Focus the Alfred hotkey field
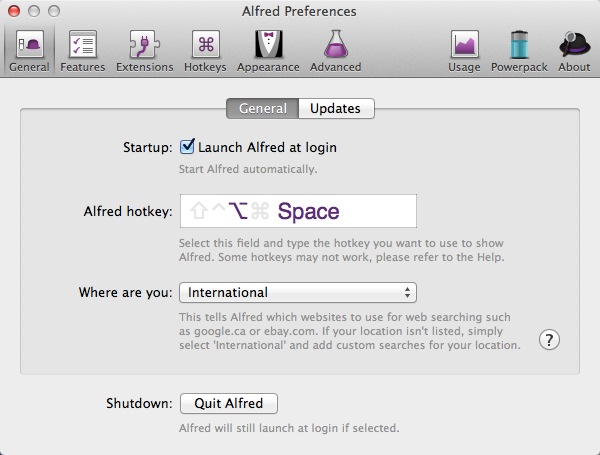Viewport: 600px width, 455px height. (297, 212)
